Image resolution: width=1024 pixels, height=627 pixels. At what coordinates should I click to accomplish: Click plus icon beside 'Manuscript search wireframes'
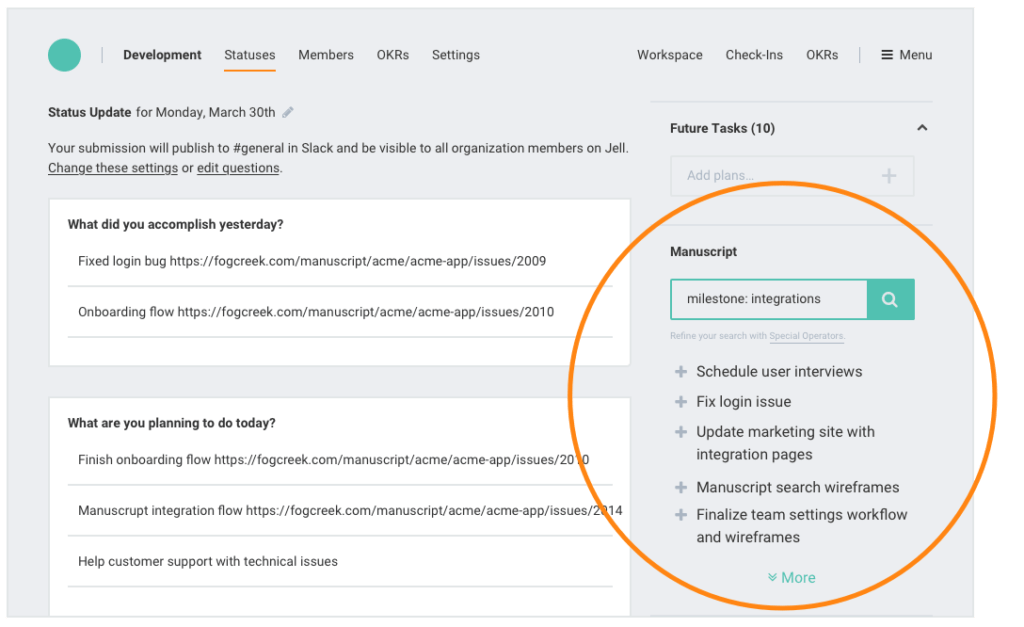pos(680,487)
